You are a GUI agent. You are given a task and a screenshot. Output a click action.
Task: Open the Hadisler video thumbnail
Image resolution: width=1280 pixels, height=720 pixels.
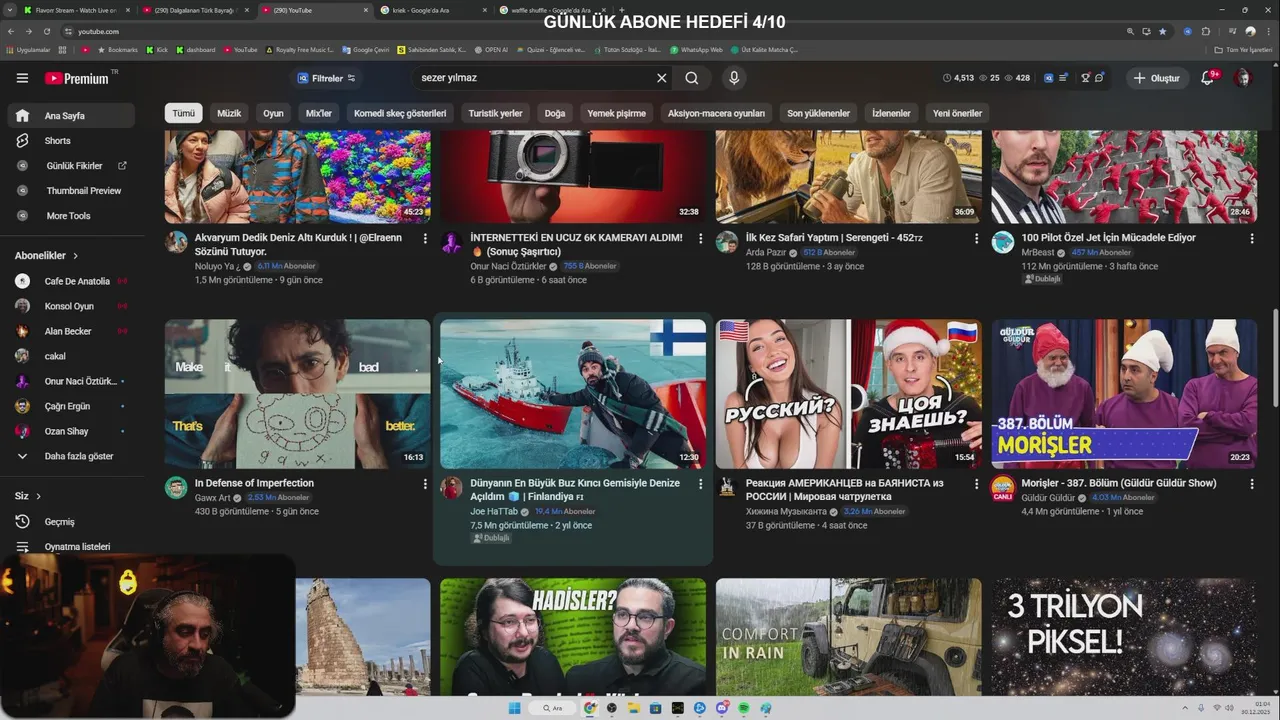tap(573, 636)
